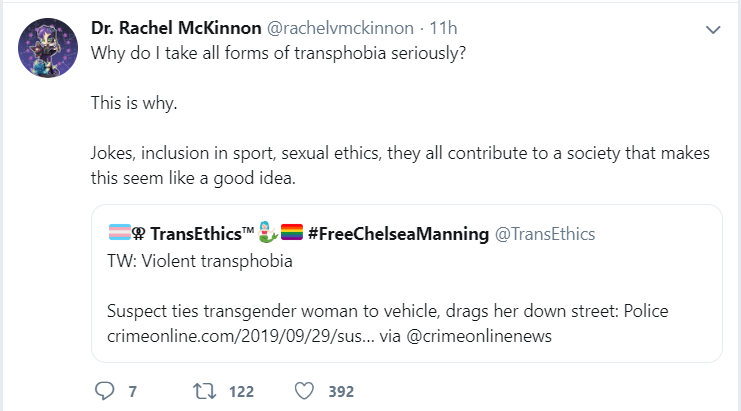This screenshot has width=741, height=411.
Task: Click the Dr. Rachel McKinnon display name
Action: [176, 28]
